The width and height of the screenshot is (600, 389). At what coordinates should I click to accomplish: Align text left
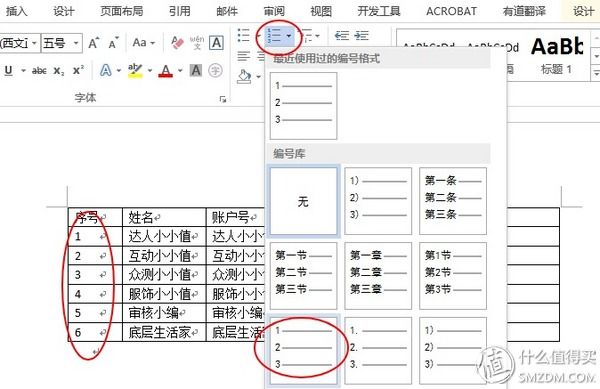(x=243, y=56)
